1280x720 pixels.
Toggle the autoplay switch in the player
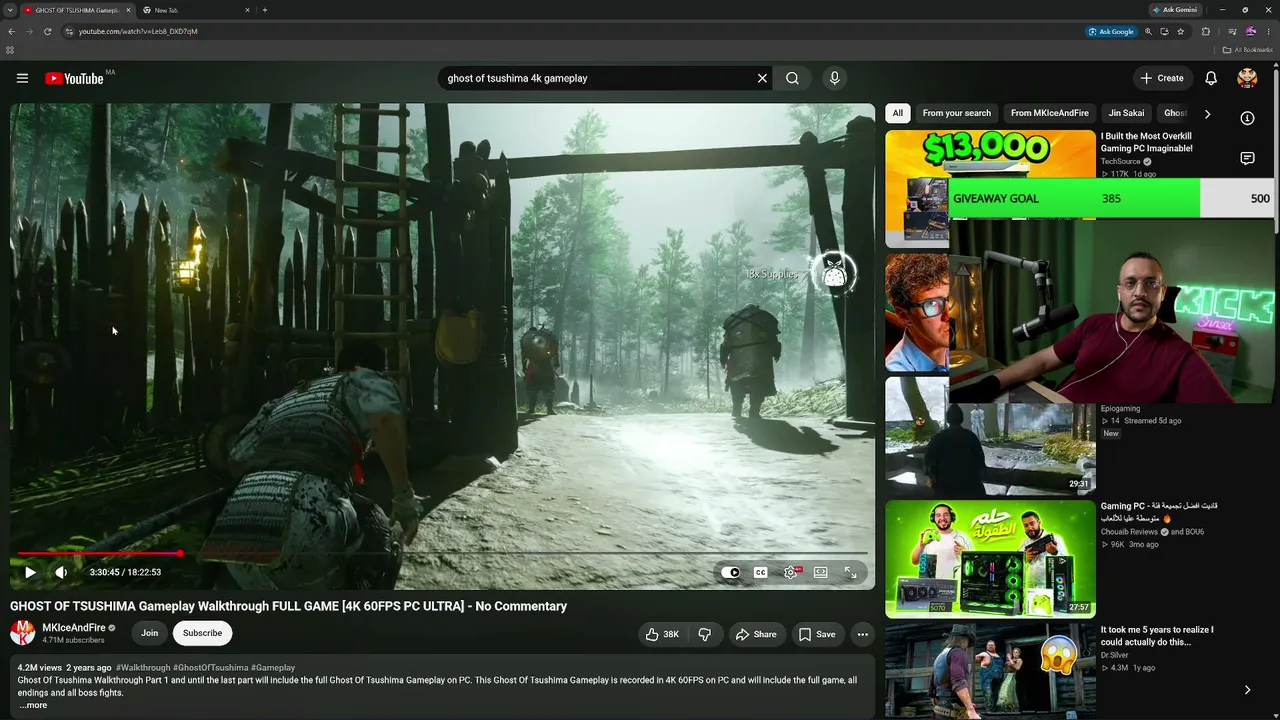(731, 572)
